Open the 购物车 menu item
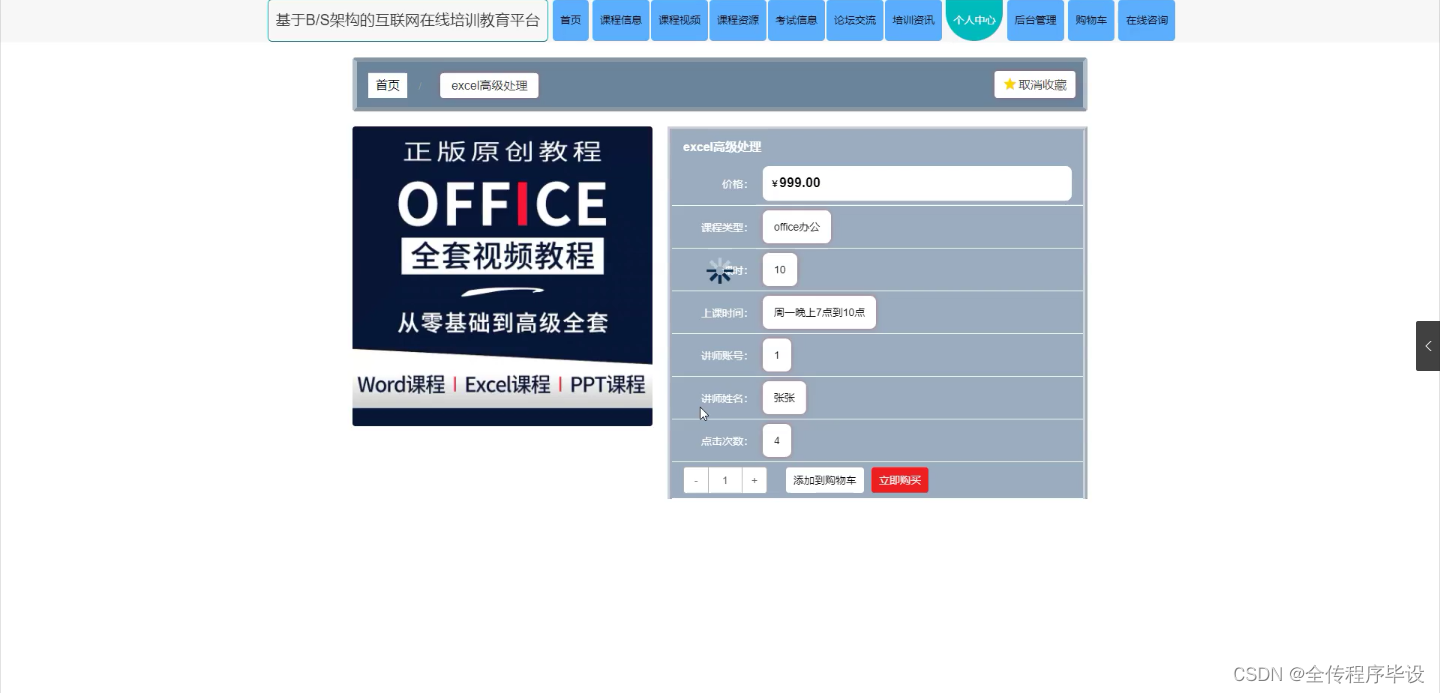The height and width of the screenshot is (693, 1440). coord(1091,20)
